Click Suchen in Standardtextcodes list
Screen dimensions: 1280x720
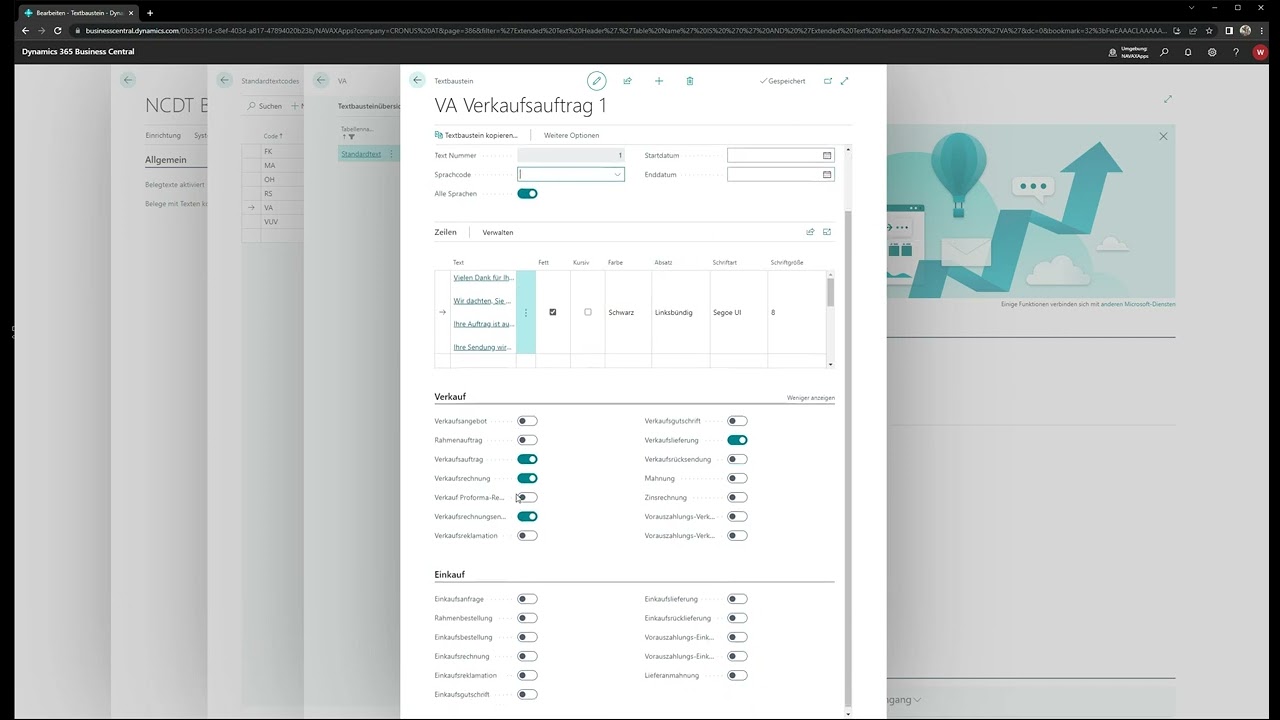(x=265, y=106)
